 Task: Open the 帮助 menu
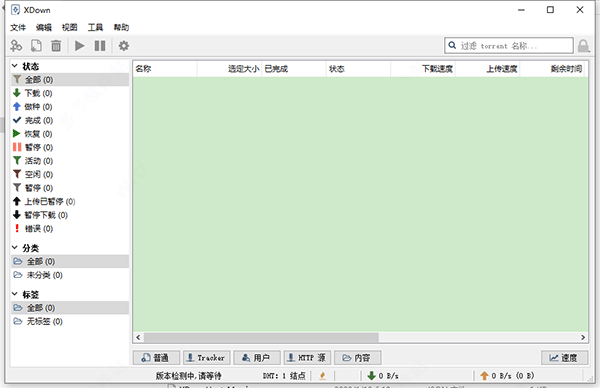(x=121, y=28)
